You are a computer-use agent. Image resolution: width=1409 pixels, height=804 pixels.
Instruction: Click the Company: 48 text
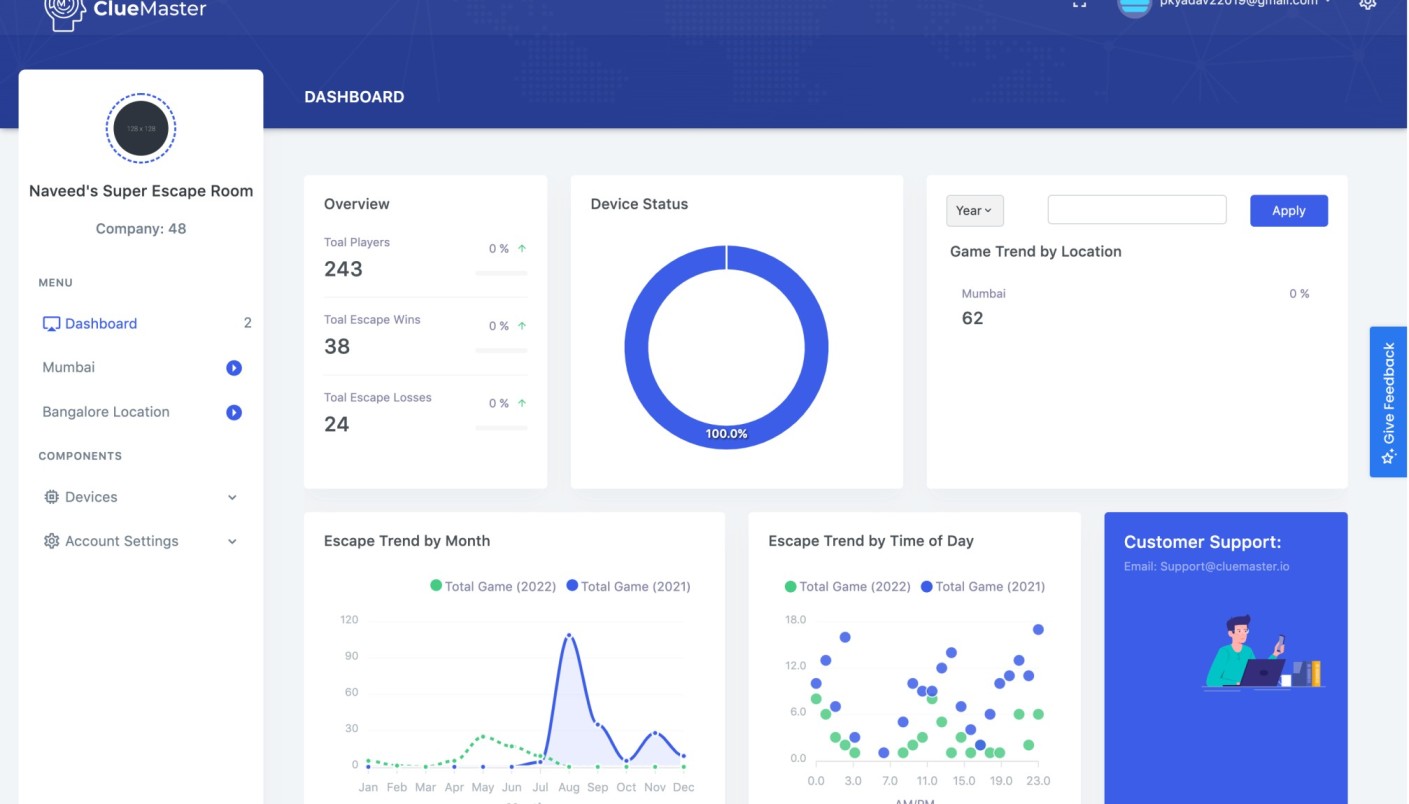pos(141,229)
